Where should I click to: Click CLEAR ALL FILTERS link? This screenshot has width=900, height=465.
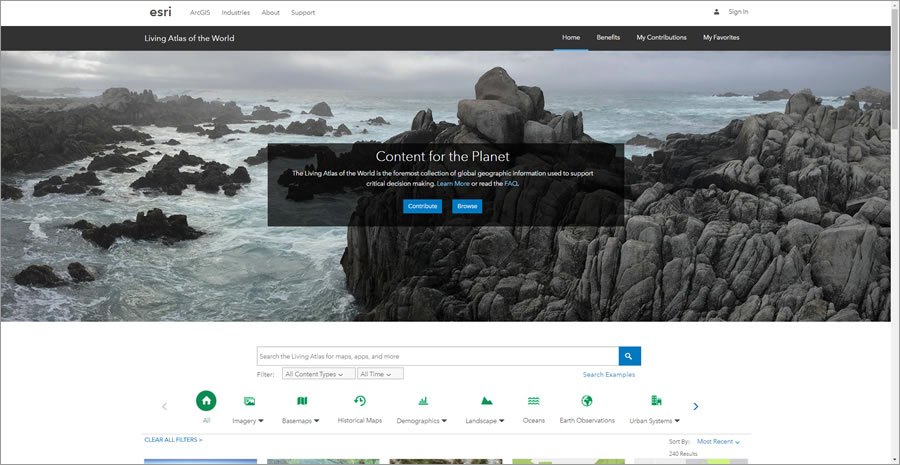point(173,440)
